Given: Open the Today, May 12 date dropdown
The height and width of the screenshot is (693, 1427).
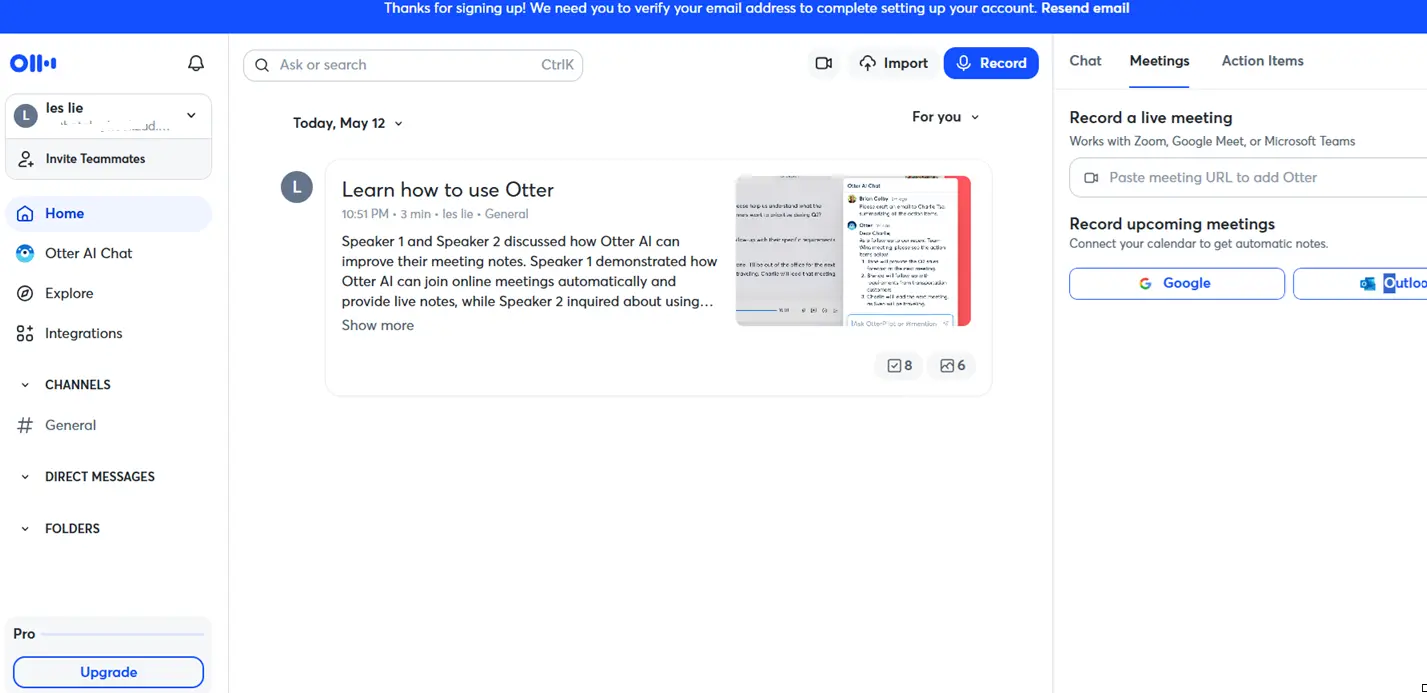Looking at the screenshot, I should pyautogui.click(x=348, y=123).
